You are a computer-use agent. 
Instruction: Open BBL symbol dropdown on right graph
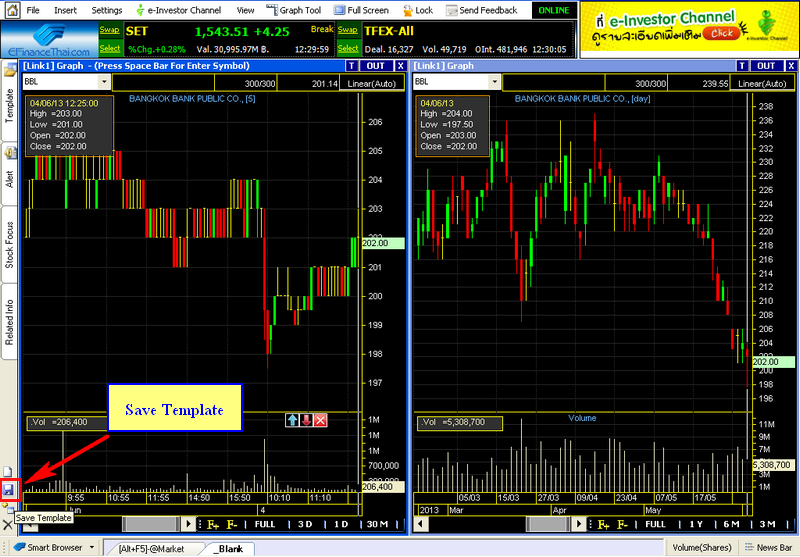point(494,82)
